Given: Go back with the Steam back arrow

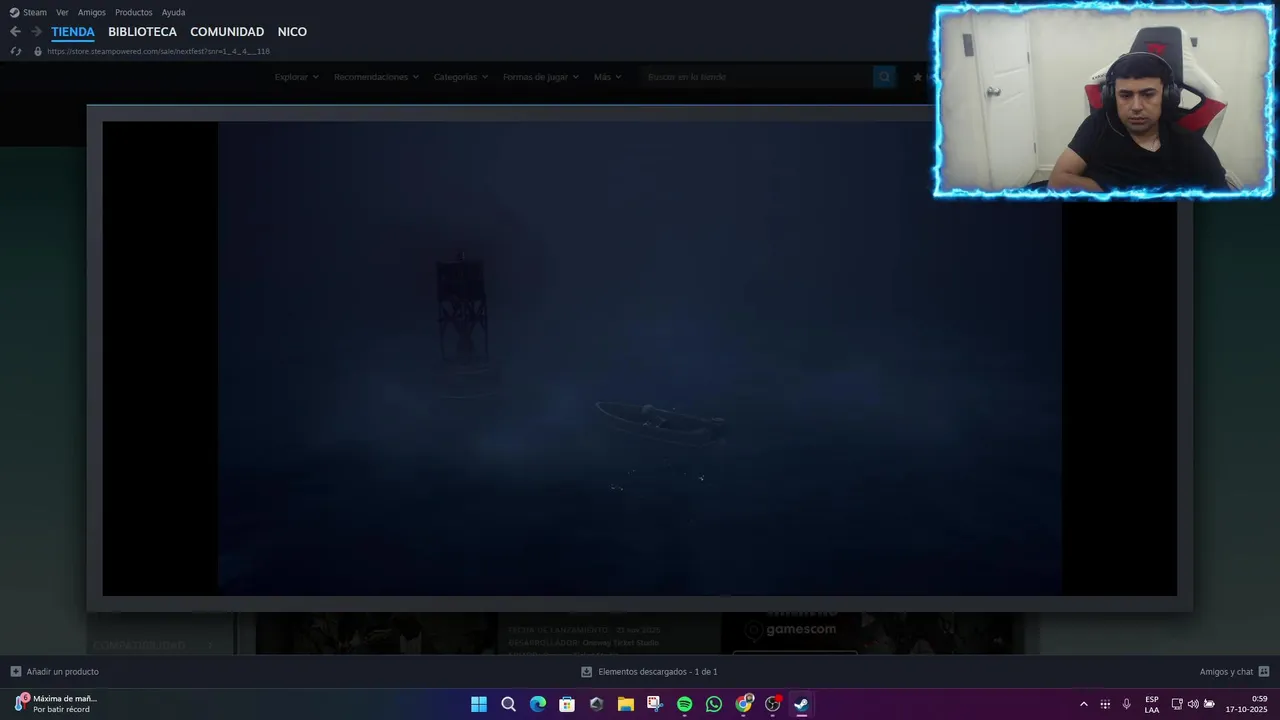Looking at the screenshot, I should click(15, 32).
